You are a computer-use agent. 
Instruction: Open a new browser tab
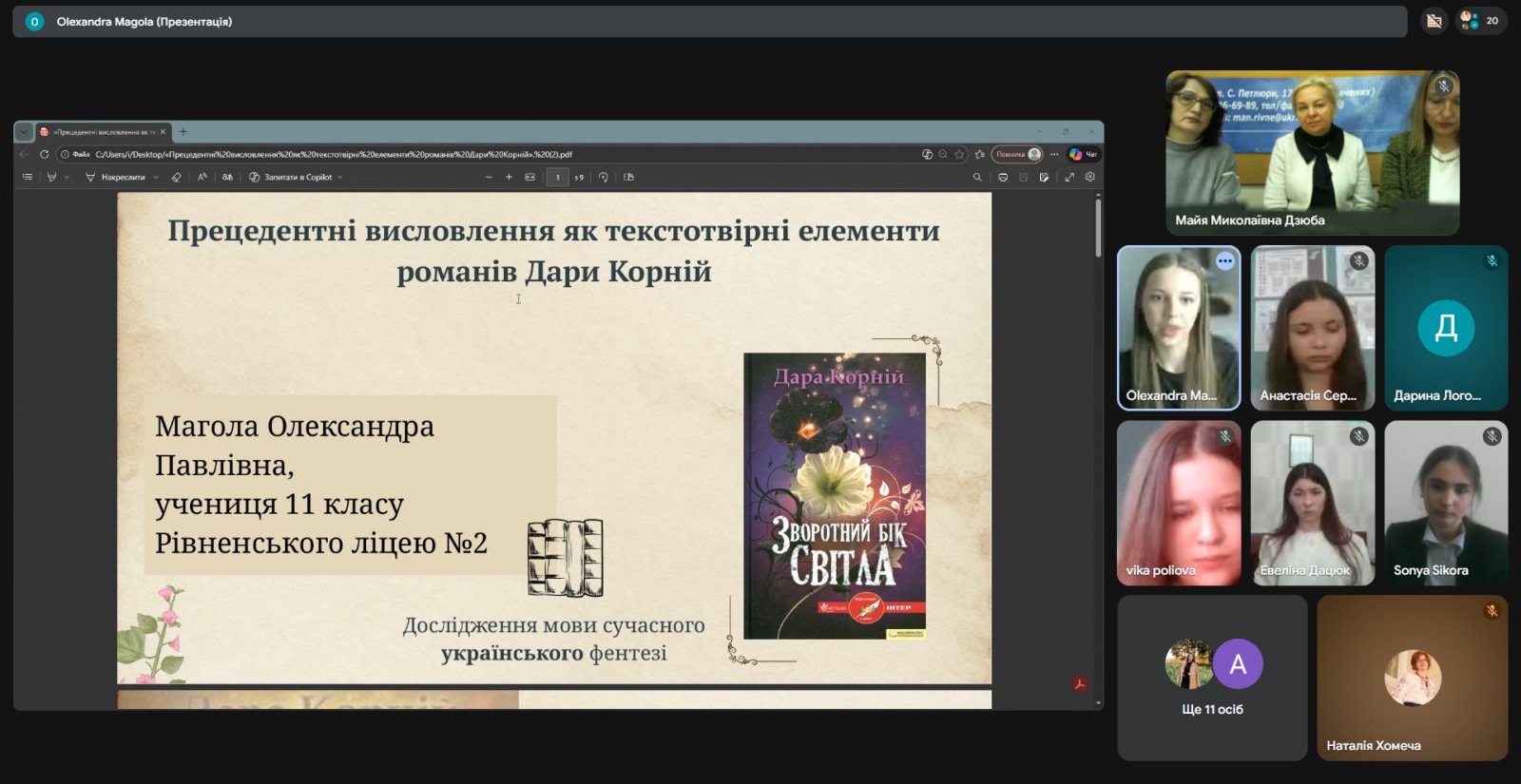tap(183, 132)
